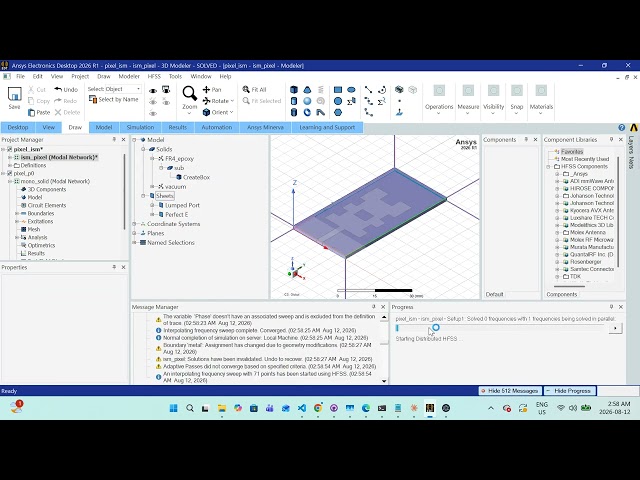Open the Tools menu

(175, 76)
